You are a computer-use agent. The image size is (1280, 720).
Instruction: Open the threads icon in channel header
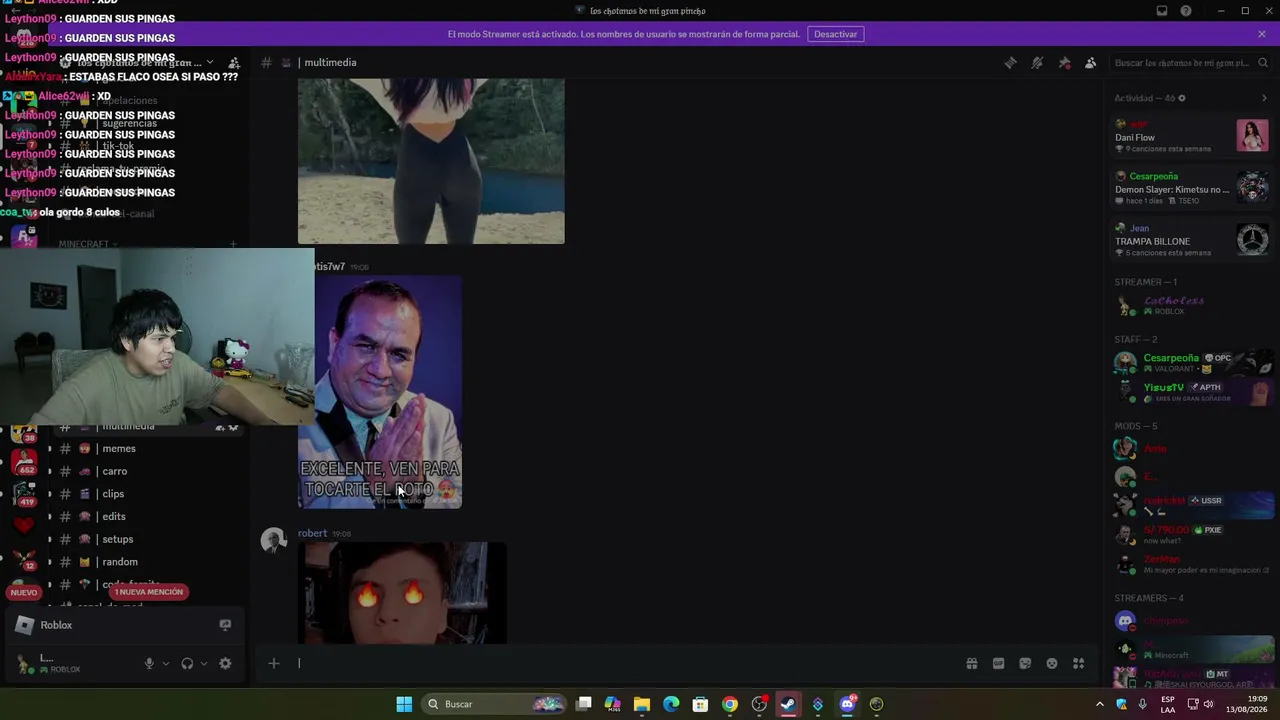pos(1010,63)
